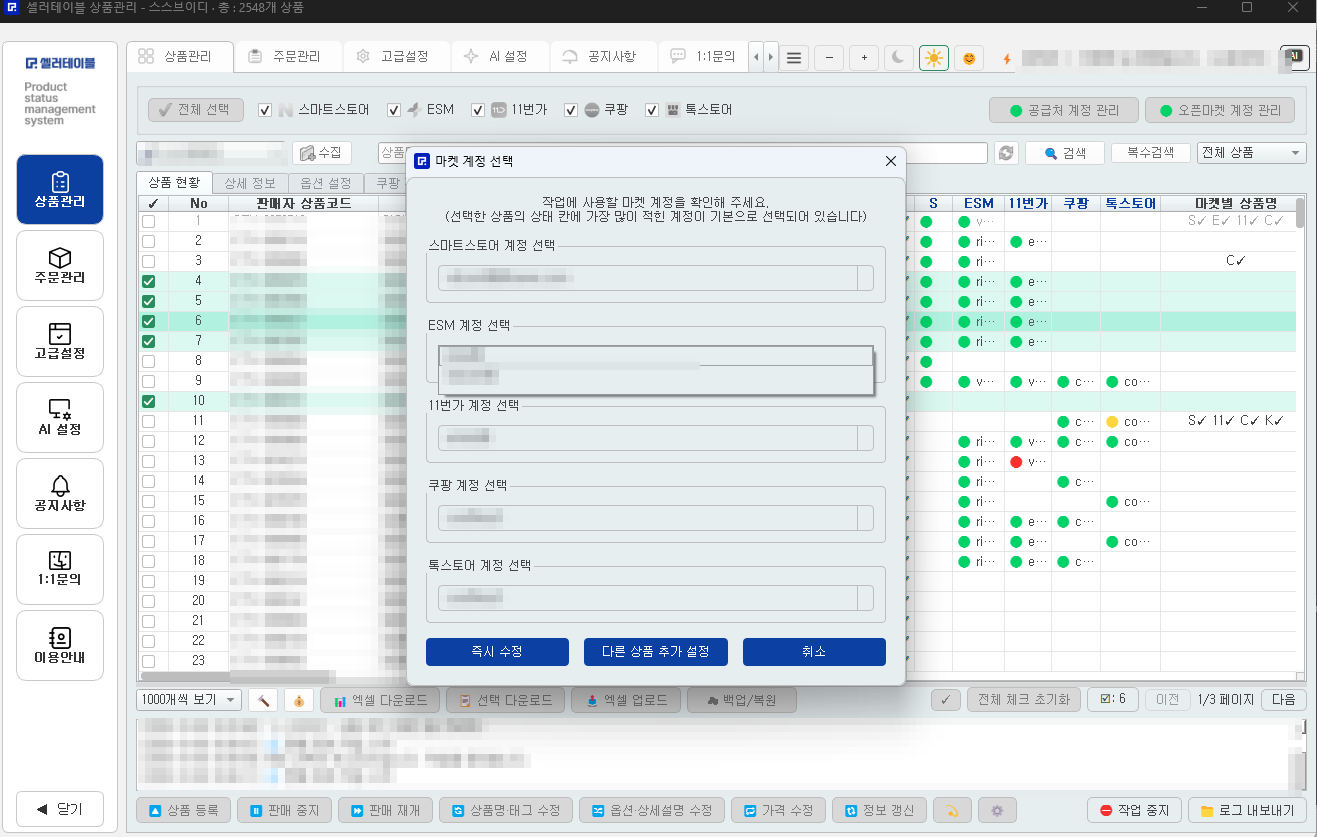Toggle the 톡스토어 checkbox
1317x837 pixels.
tap(652, 110)
